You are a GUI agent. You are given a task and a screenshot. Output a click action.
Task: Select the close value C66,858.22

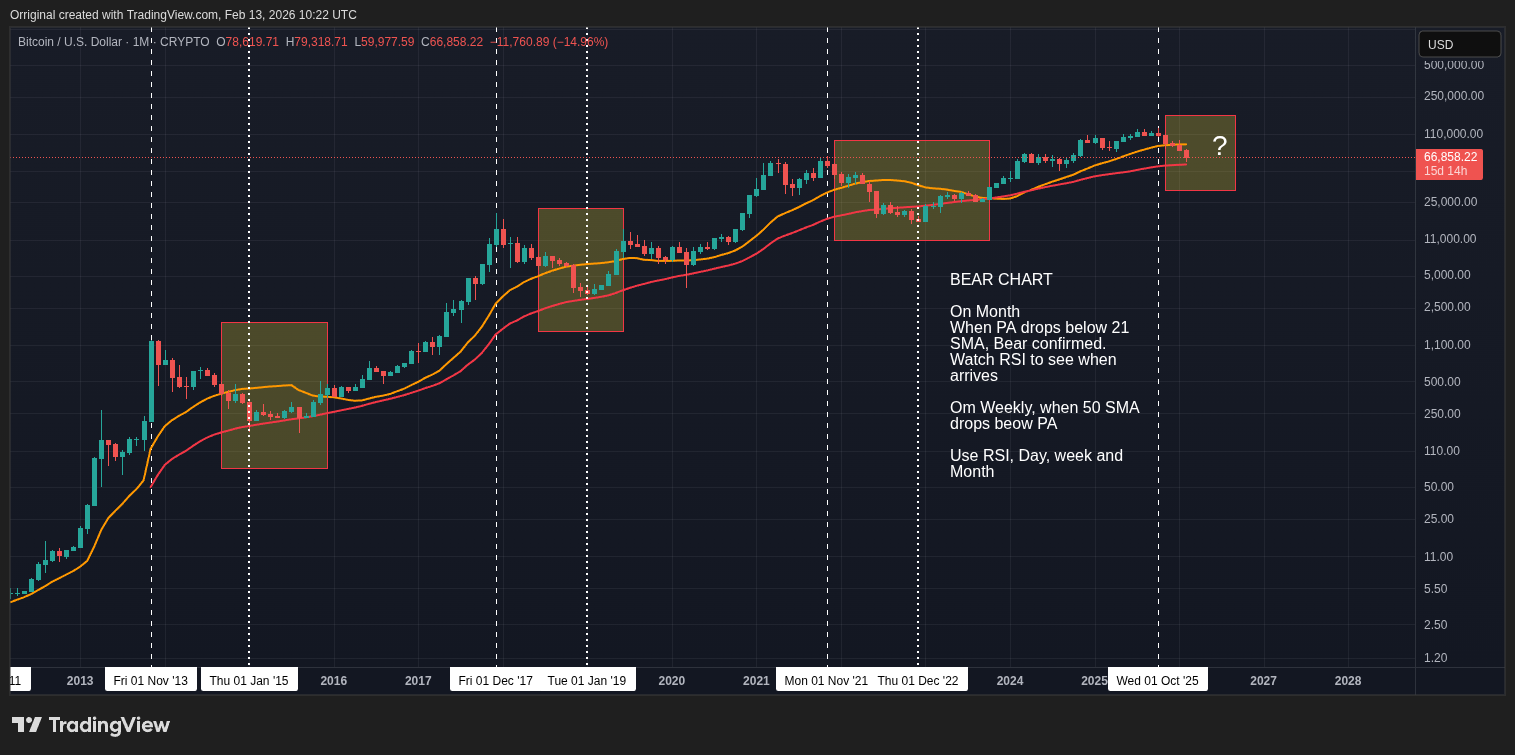(452, 42)
